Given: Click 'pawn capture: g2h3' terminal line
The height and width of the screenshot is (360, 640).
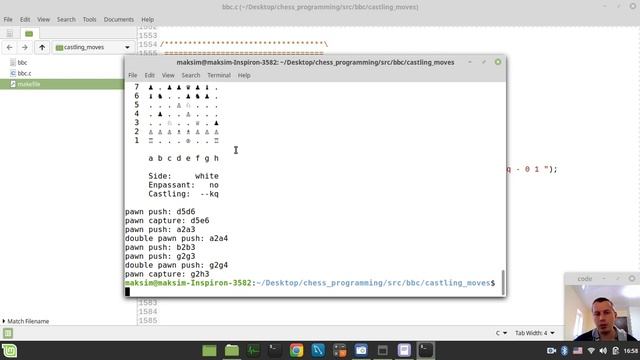Looking at the screenshot, I should (167, 274).
